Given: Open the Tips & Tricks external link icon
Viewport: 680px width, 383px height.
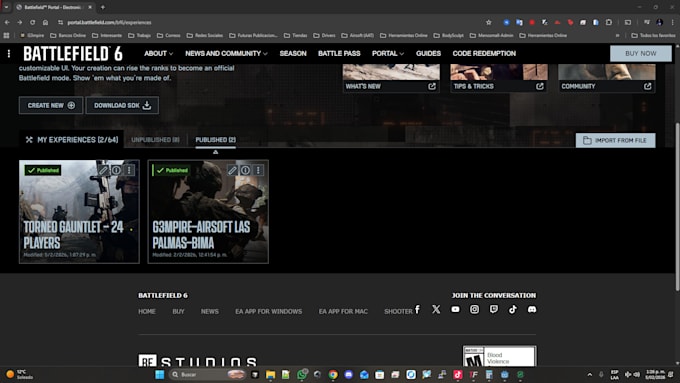Looking at the screenshot, I should click(x=539, y=86).
